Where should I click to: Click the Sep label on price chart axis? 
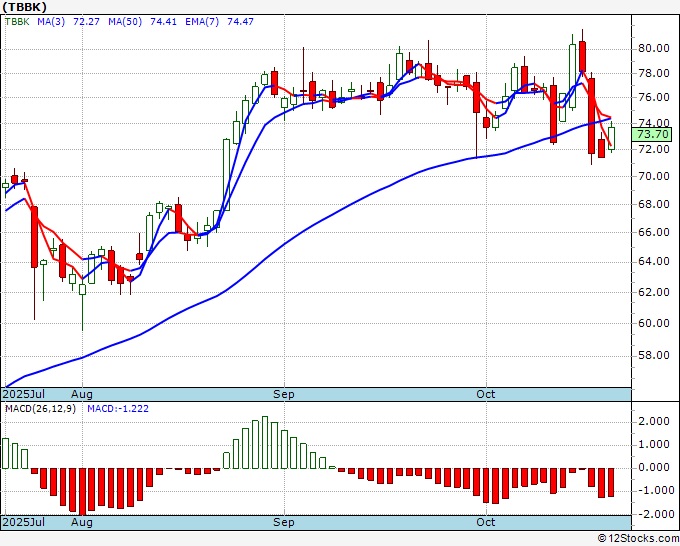[x=284, y=394]
